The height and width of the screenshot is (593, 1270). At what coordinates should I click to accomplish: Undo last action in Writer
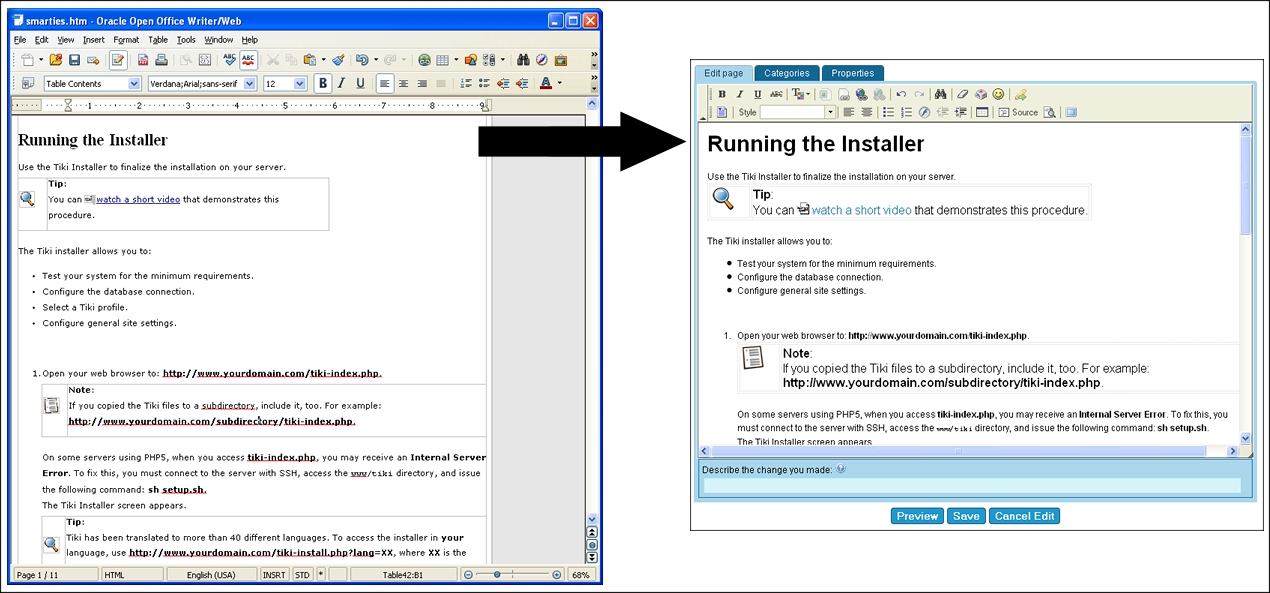[362, 60]
